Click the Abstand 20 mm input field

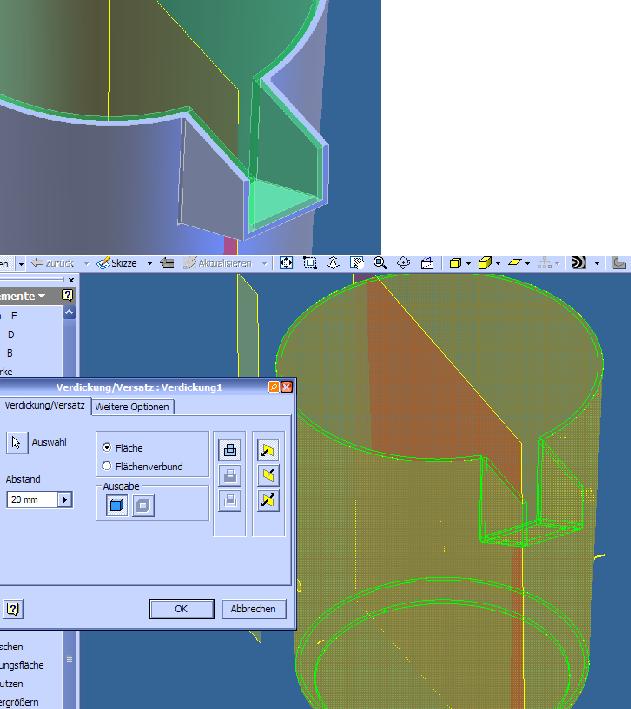point(31,499)
